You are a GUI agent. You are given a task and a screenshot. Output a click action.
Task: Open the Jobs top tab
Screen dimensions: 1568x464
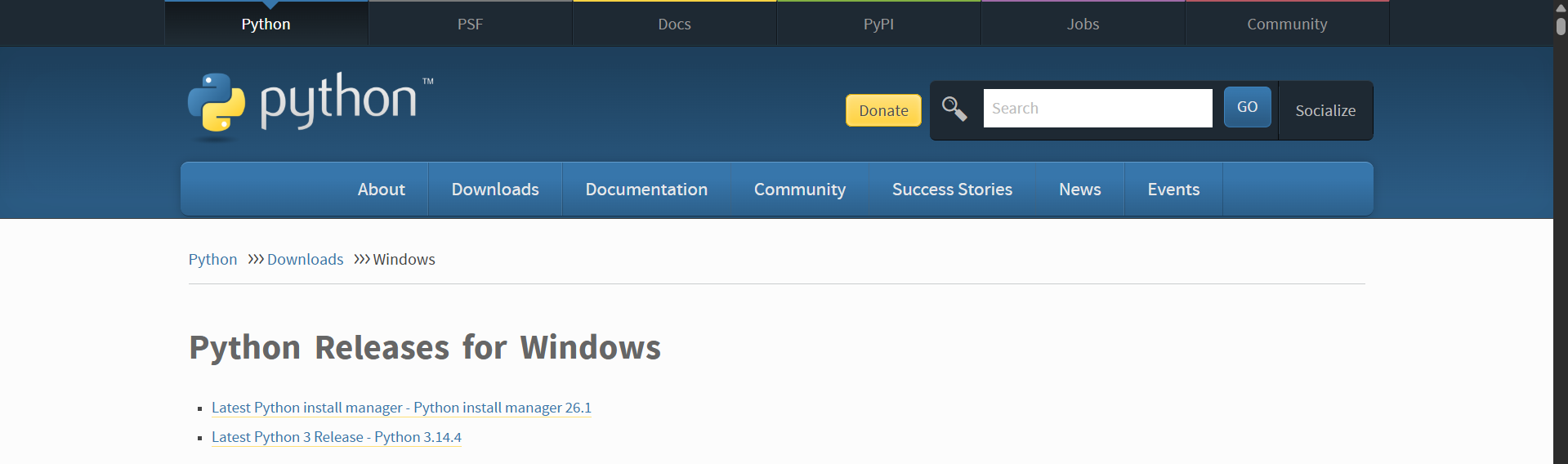coord(1083,24)
